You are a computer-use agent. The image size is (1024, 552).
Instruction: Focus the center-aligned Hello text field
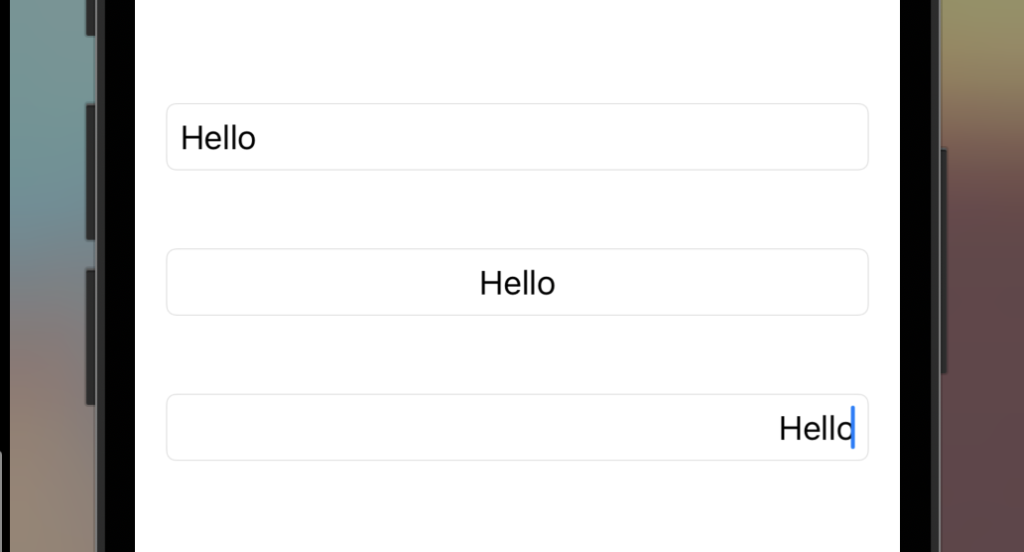coord(517,282)
